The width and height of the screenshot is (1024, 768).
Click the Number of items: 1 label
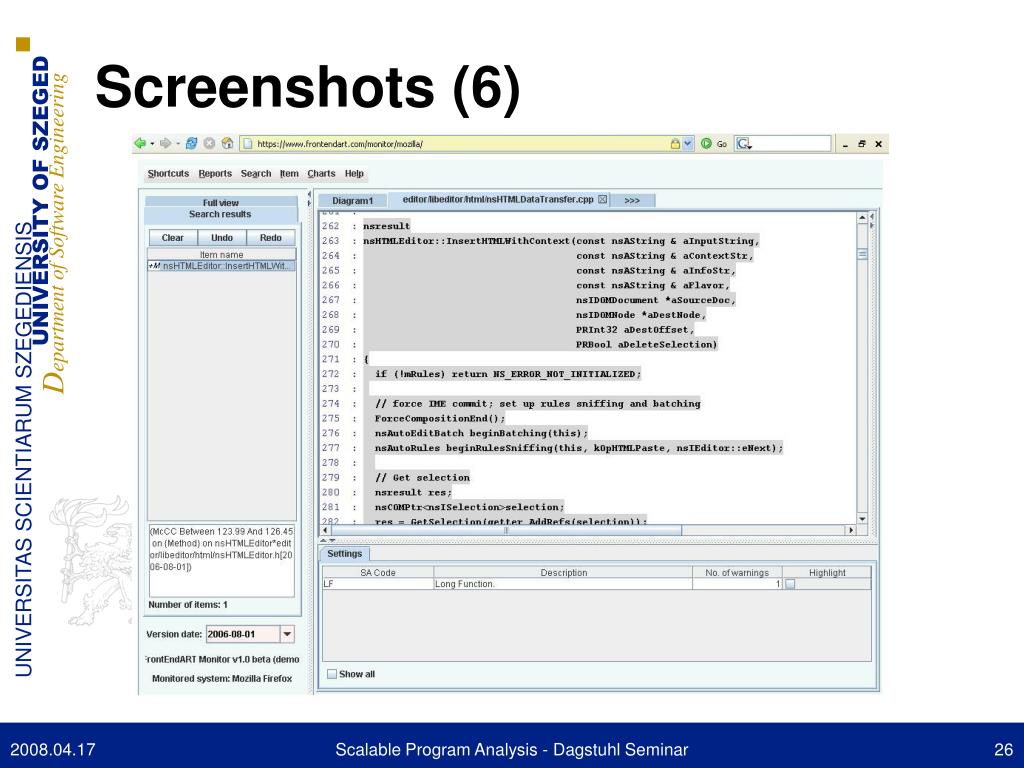(187, 605)
